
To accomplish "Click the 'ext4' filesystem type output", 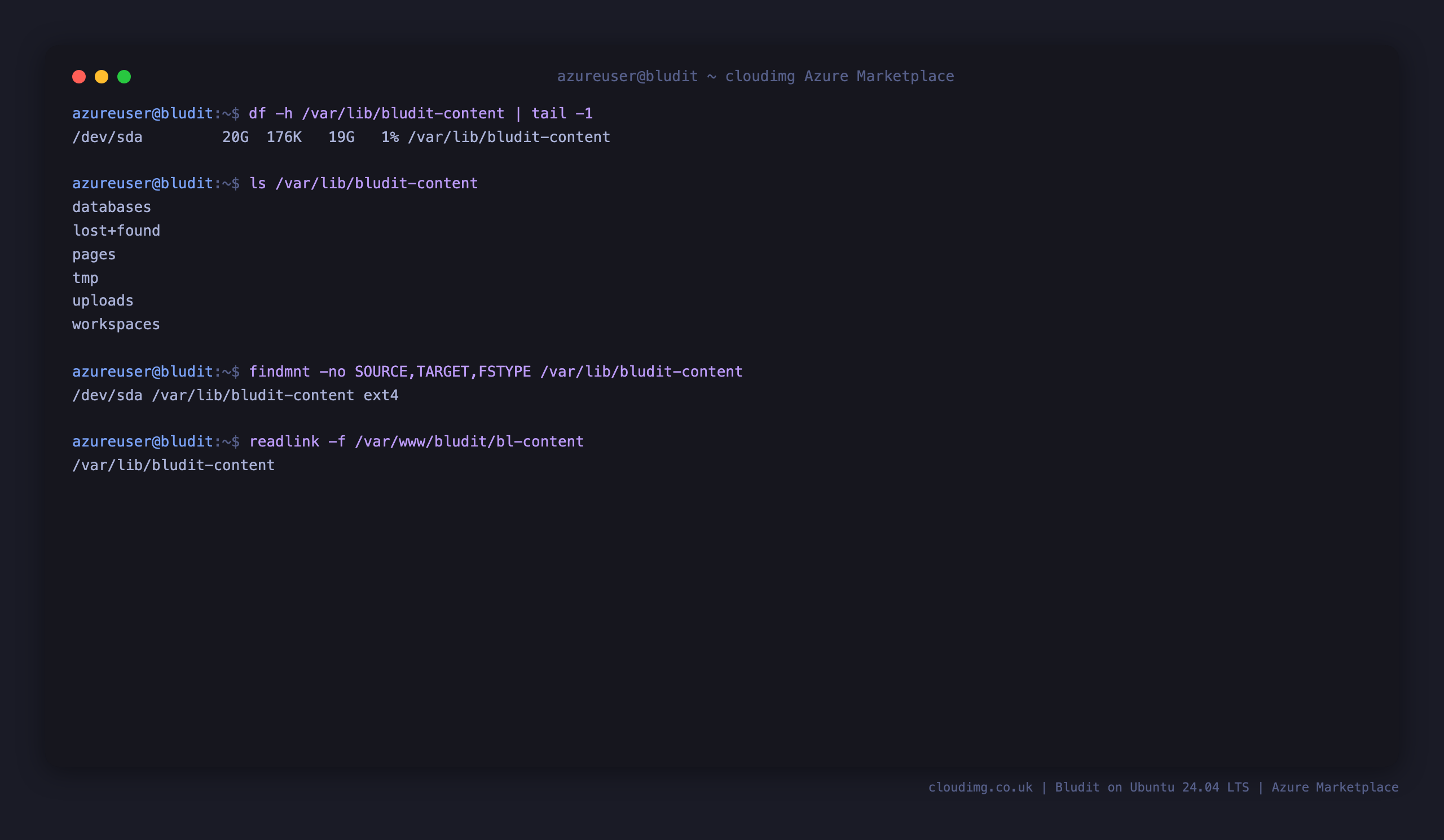I will [x=381, y=395].
